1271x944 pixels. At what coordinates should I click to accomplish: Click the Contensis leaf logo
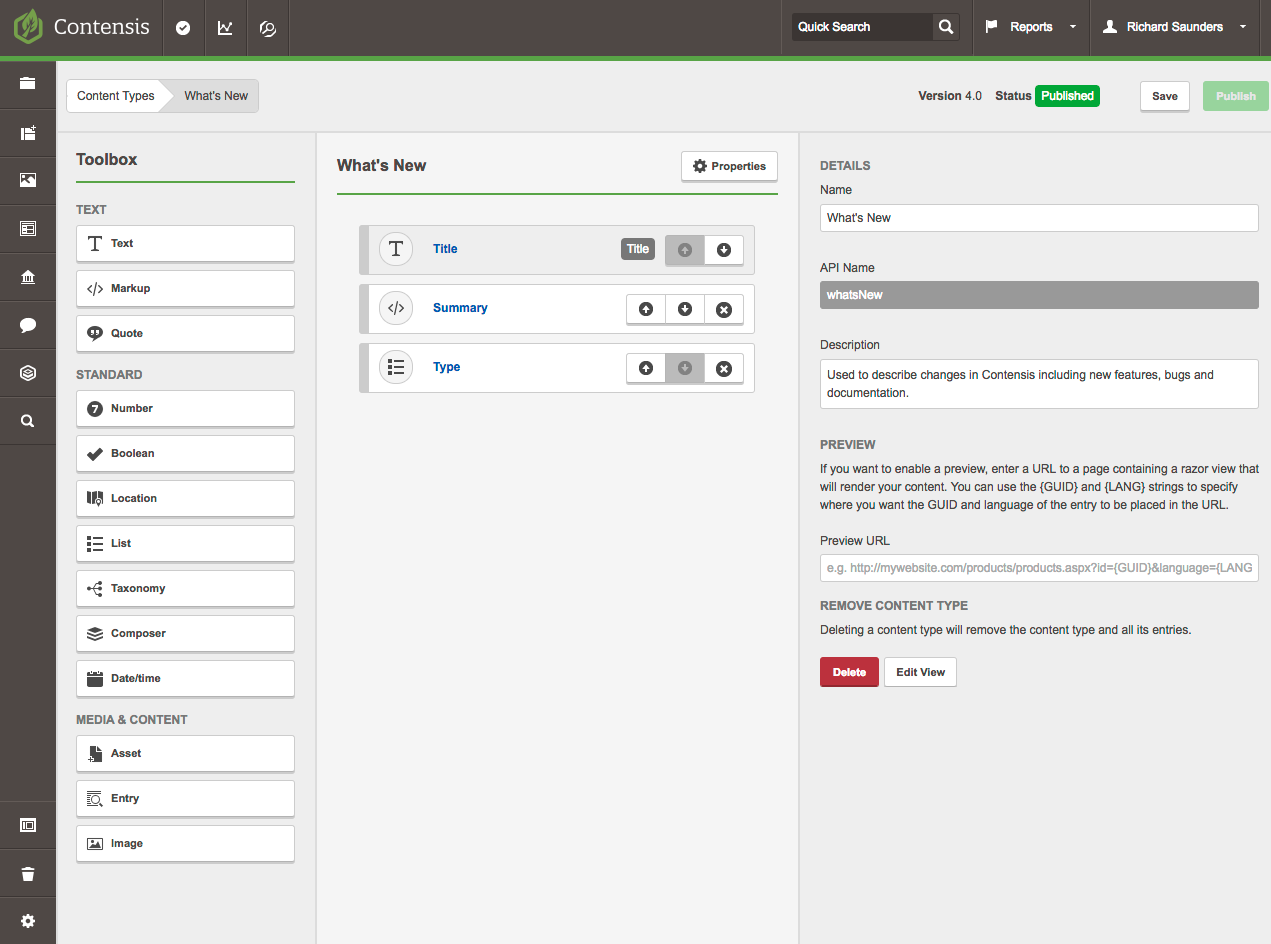click(27, 27)
